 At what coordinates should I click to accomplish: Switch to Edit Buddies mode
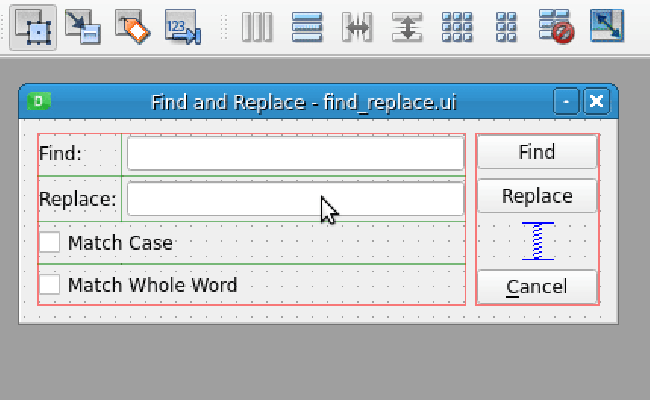[x=133, y=27]
